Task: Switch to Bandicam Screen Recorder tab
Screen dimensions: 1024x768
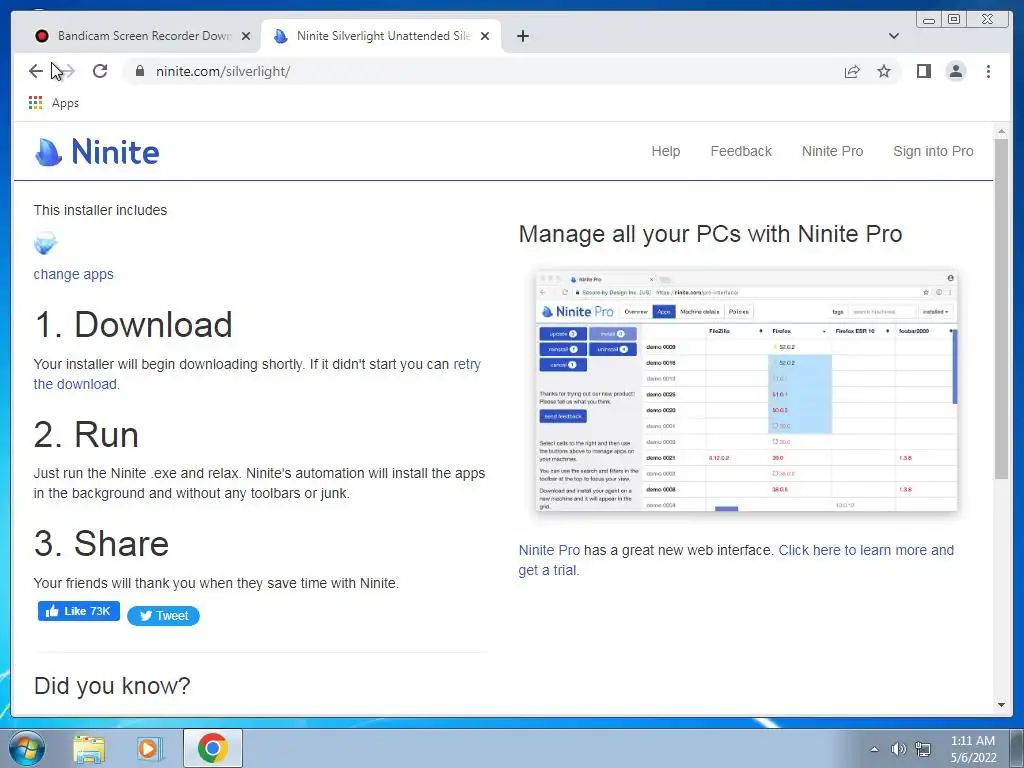Action: click(x=137, y=36)
